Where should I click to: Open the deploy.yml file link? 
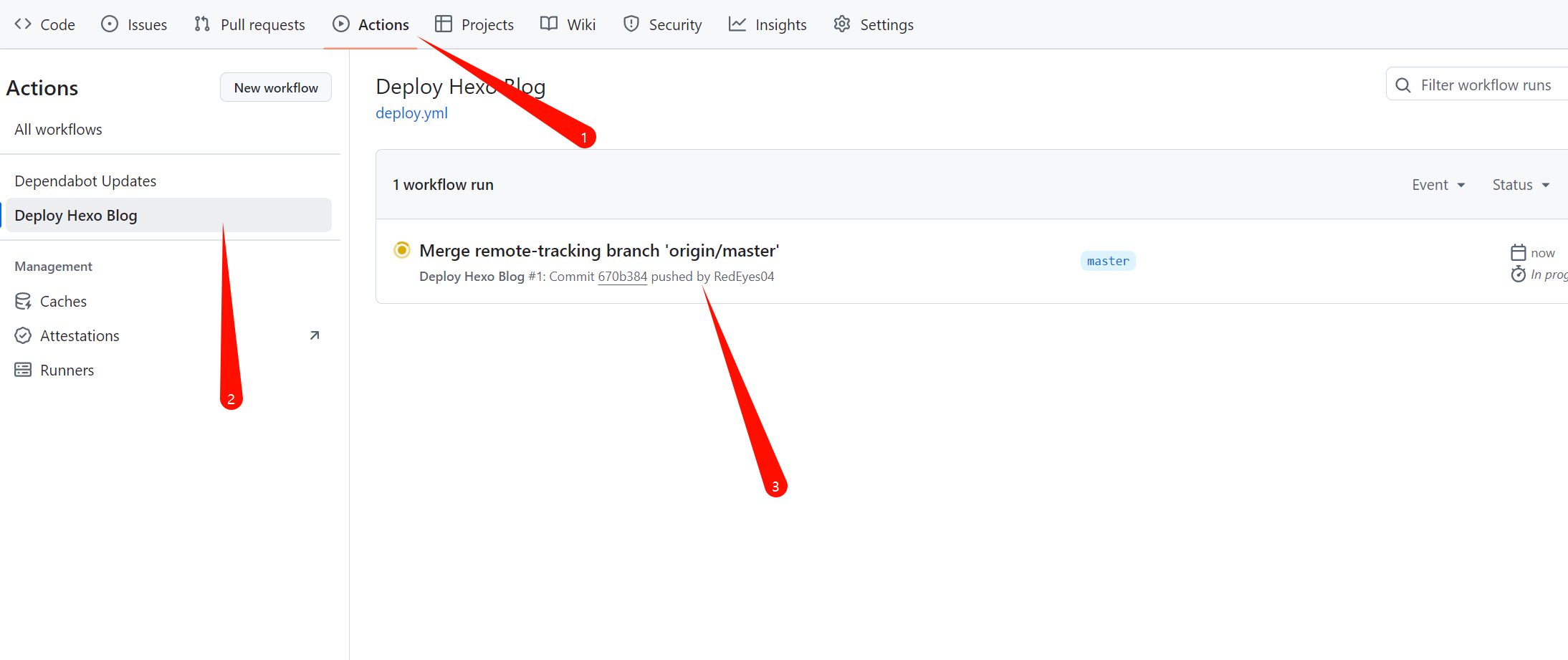coord(411,113)
